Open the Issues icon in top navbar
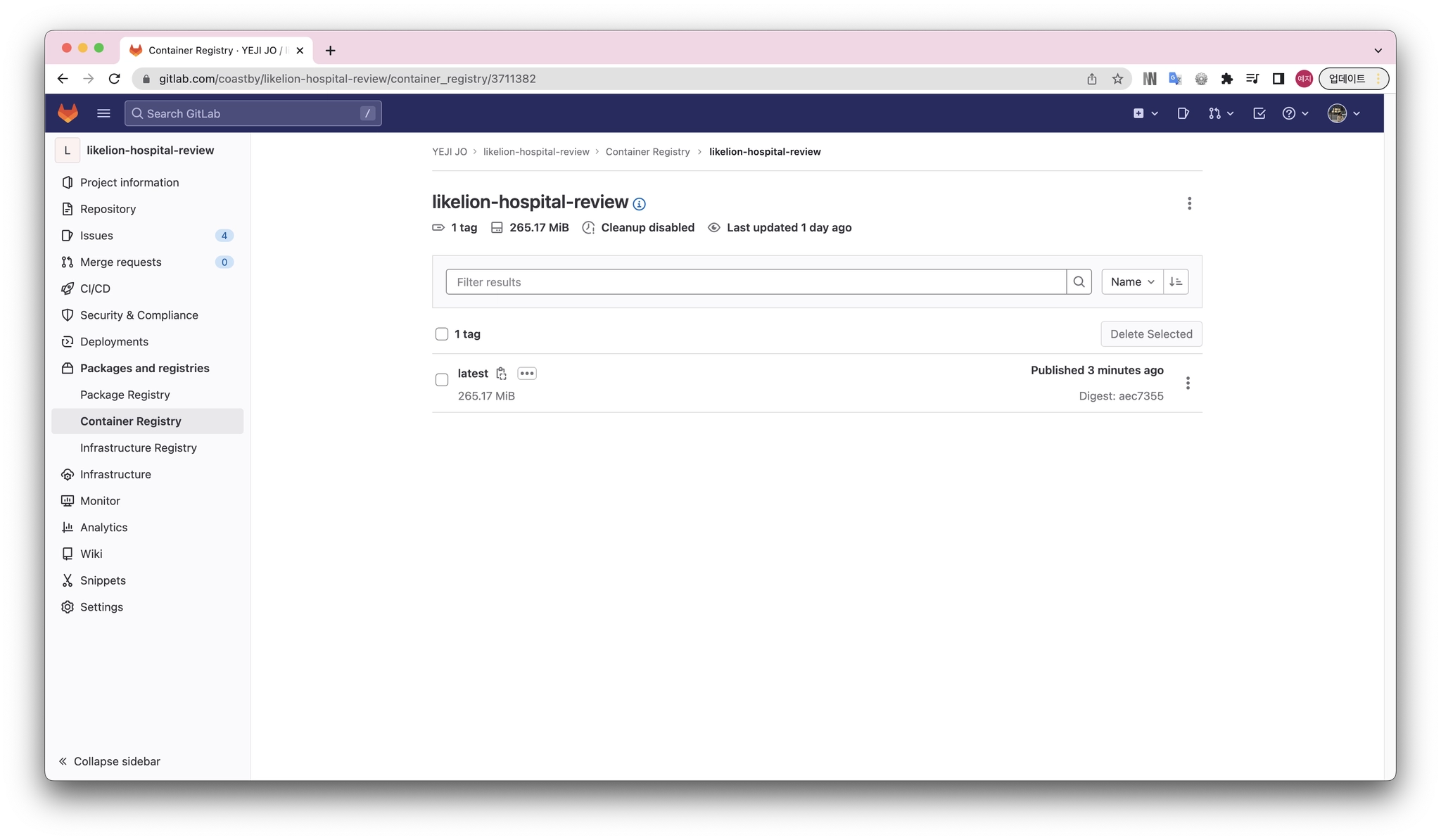This screenshot has height=840, width=1441. 1183,113
